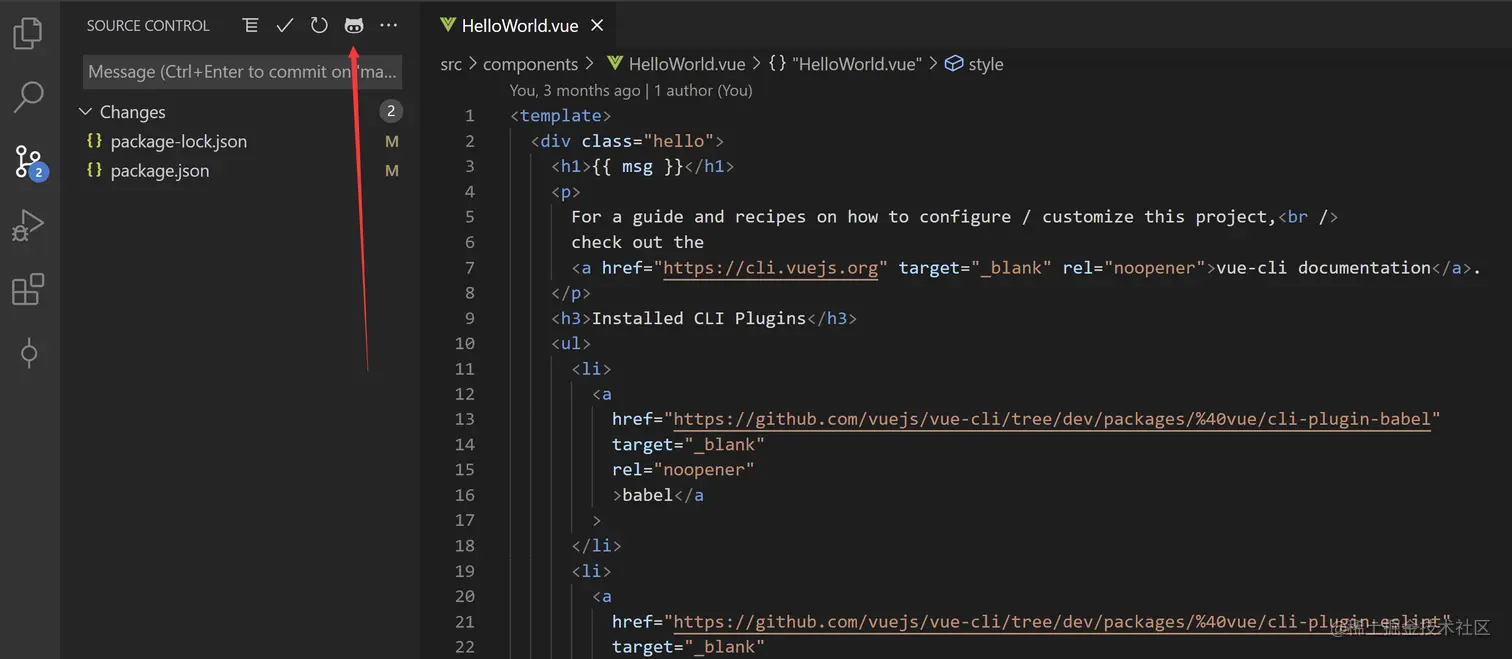1512x659 pixels.
Task: Click class="hello" attribute on line 2
Action: pos(648,141)
